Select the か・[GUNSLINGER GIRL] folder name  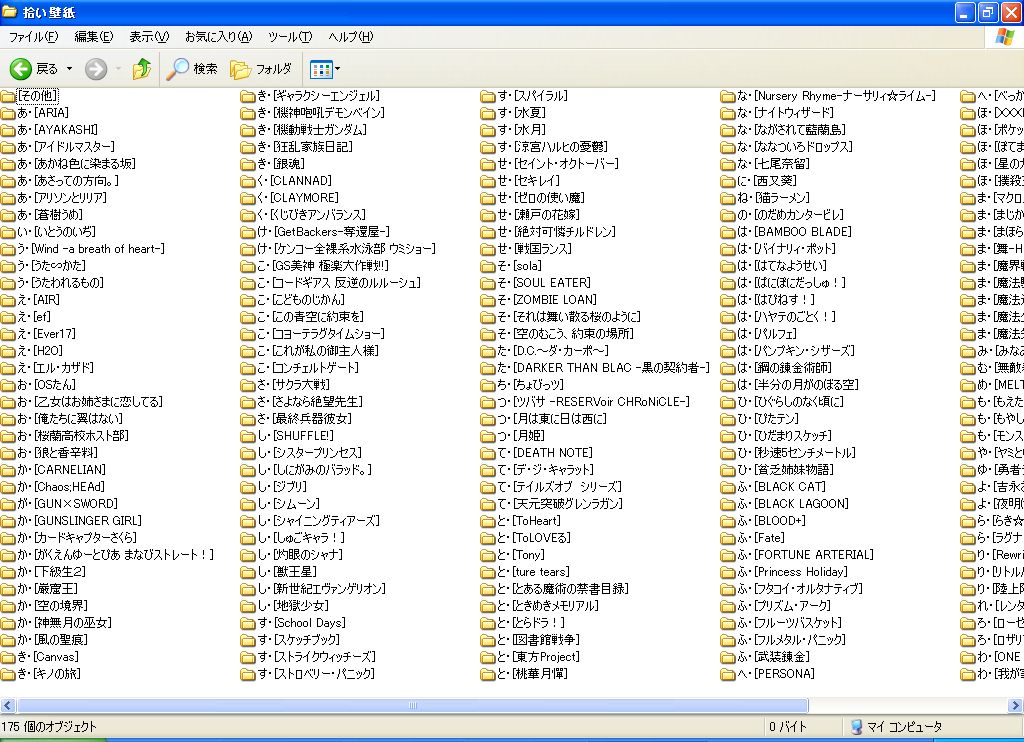[x=80, y=520]
